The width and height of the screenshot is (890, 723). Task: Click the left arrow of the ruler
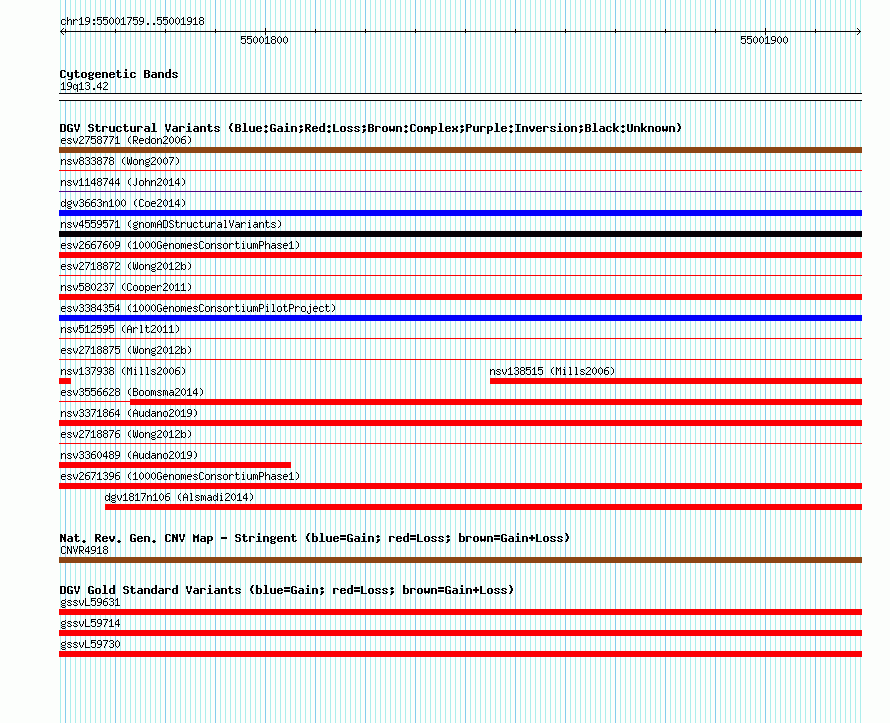coord(62,32)
